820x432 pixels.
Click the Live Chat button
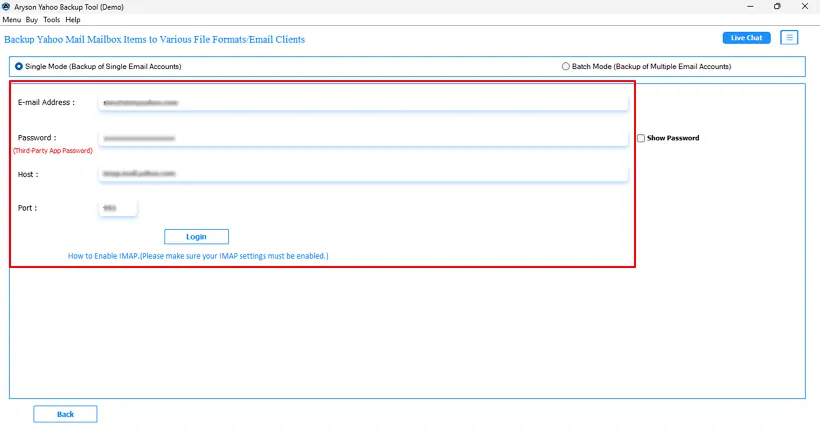[x=746, y=38]
